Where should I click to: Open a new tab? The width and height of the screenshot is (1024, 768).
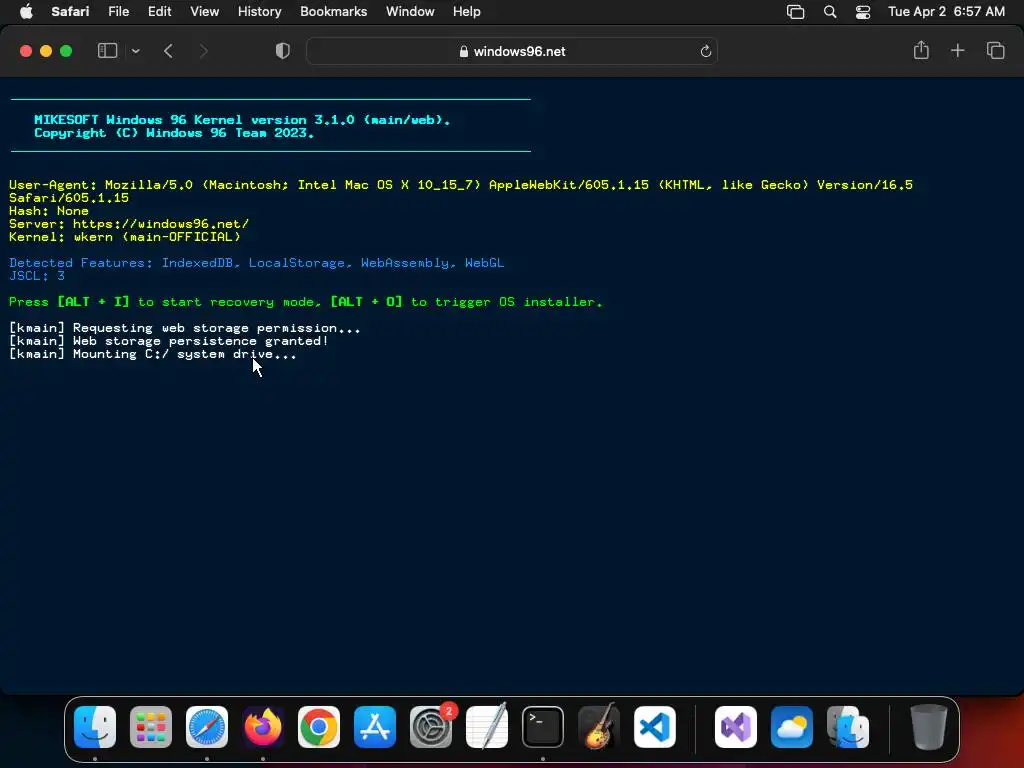(957, 50)
